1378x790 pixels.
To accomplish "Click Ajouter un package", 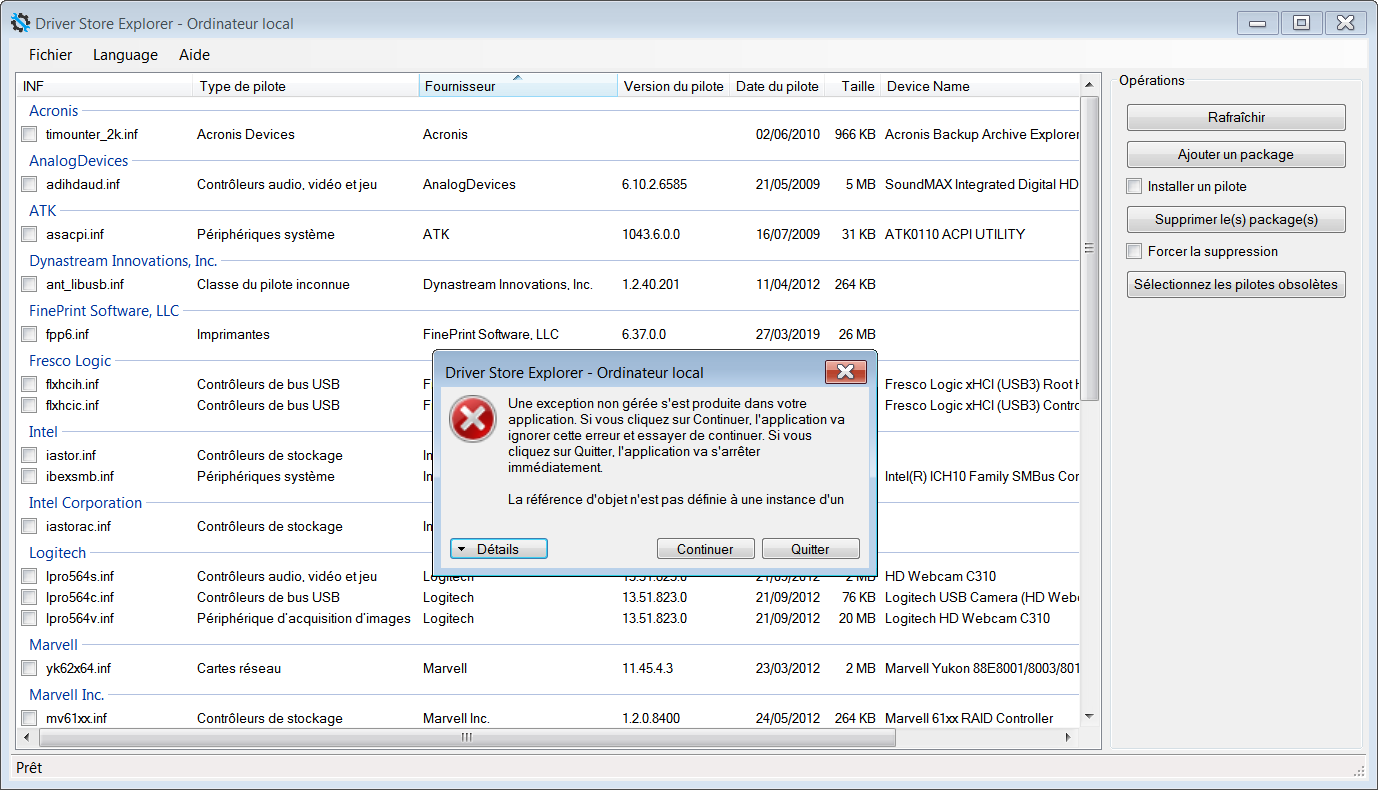I will (1236, 155).
